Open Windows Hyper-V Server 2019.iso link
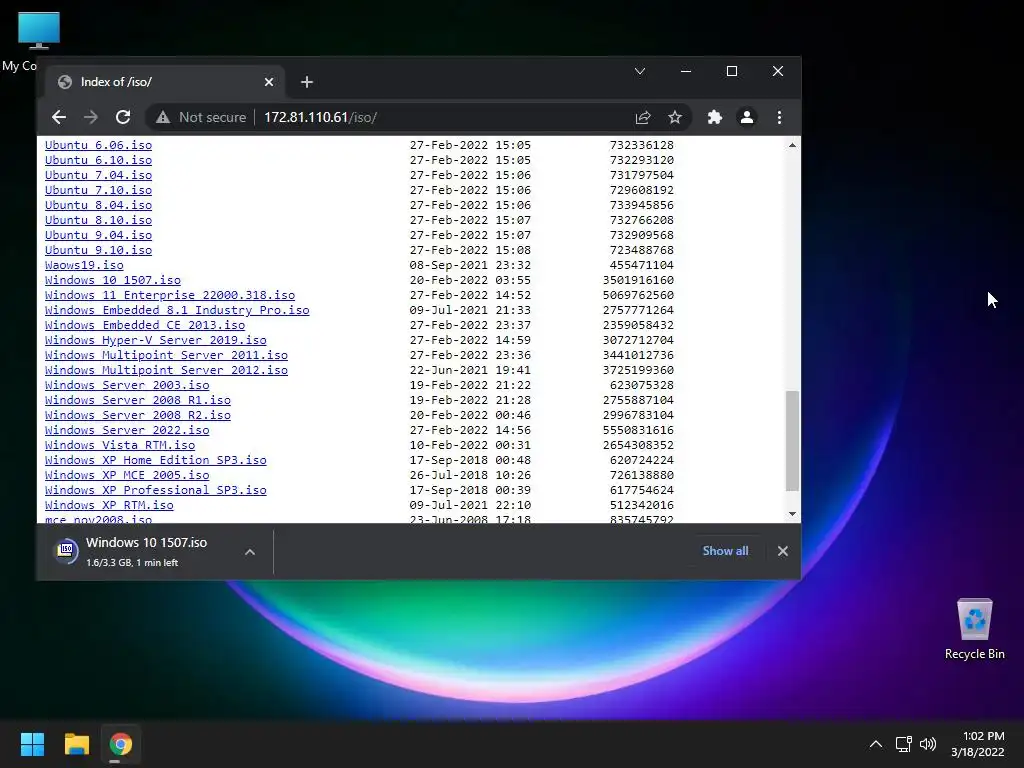Viewport: 1024px width, 768px height. pyautogui.click(x=155, y=340)
